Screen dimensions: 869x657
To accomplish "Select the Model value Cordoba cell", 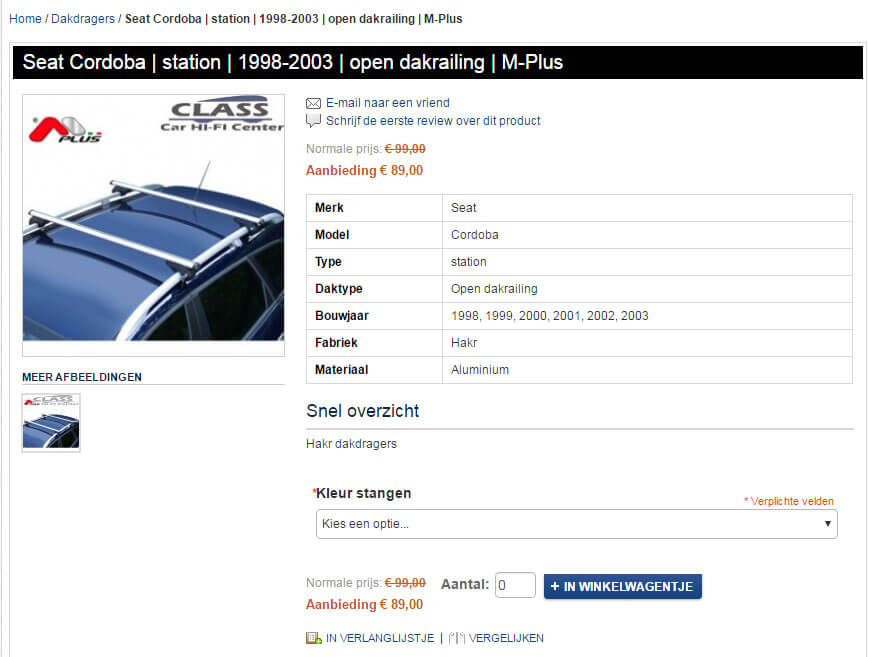I will coord(647,235).
